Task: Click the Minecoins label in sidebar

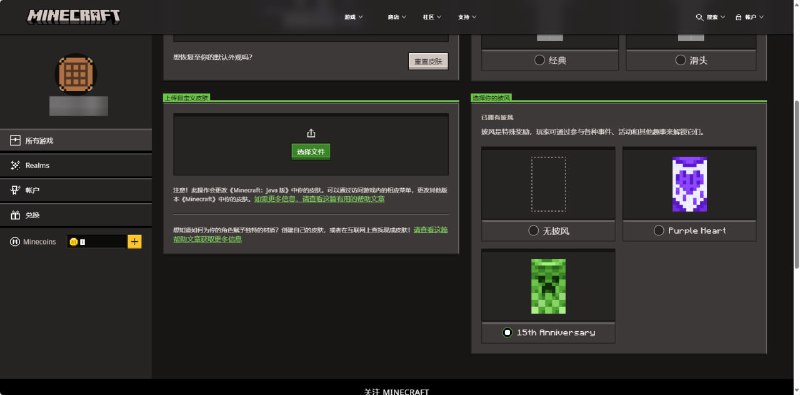Action: pyautogui.click(x=40, y=242)
